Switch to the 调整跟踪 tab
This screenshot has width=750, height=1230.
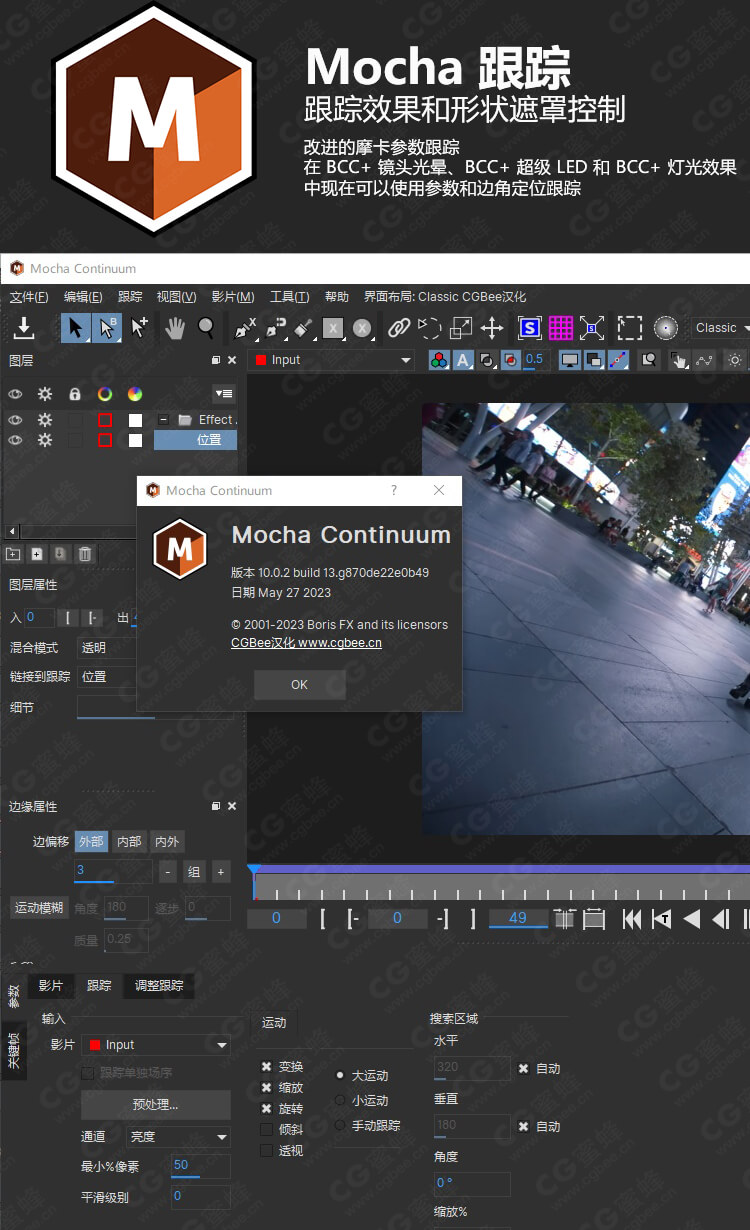click(159, 986)
